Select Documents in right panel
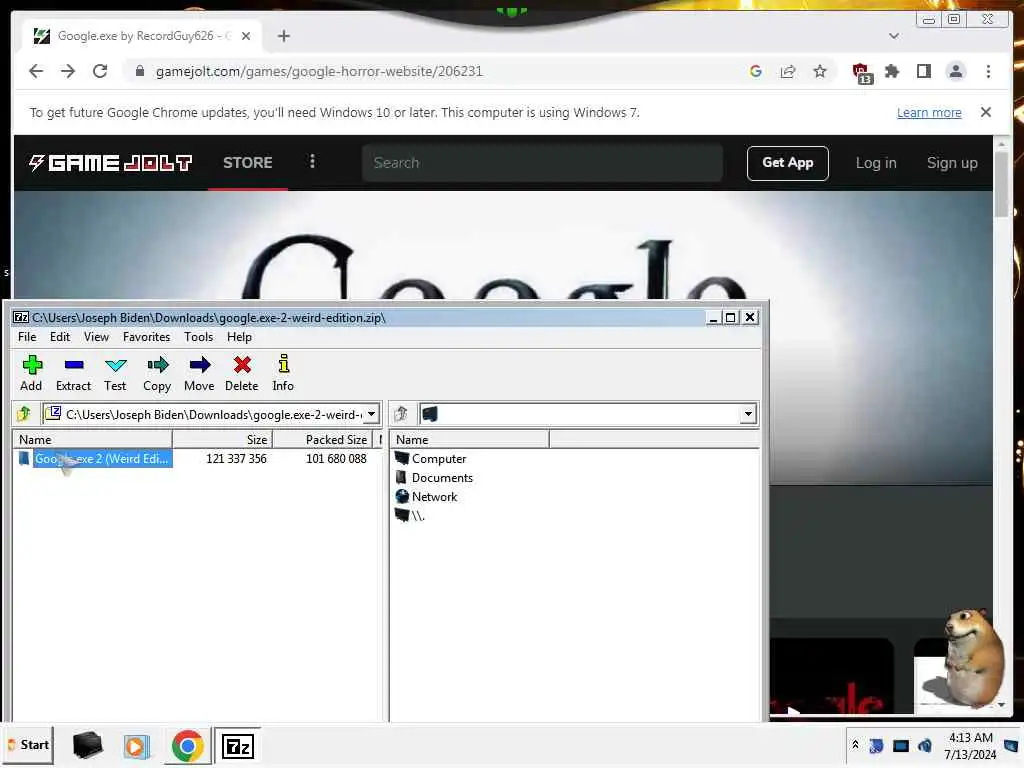This screenshot has width=1024, height=768. (x=434, y=477)
